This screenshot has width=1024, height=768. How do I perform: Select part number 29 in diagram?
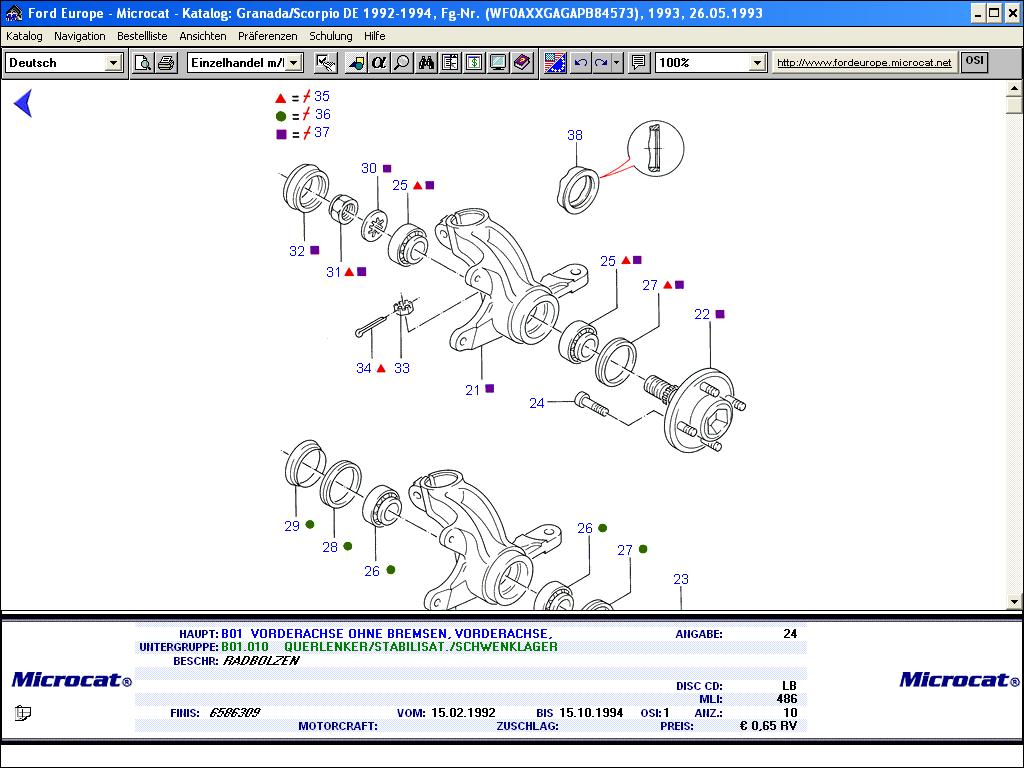(292, 526)
